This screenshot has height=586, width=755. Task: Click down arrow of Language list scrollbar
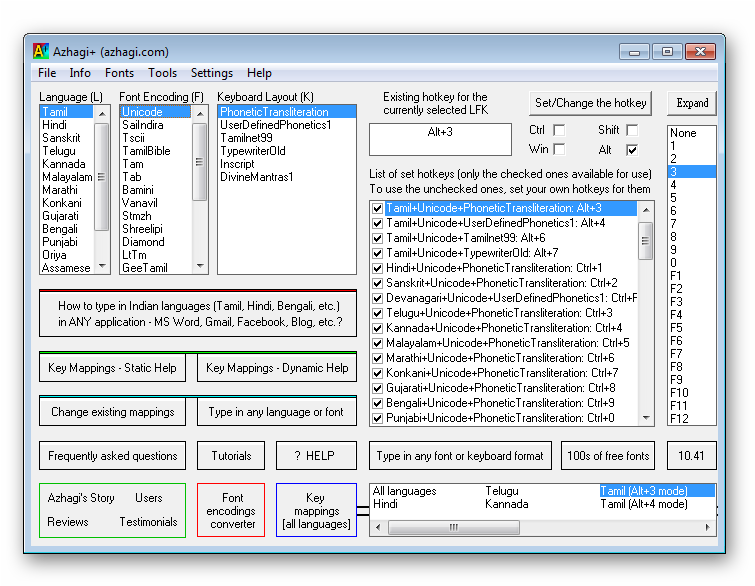coord(102,266)
